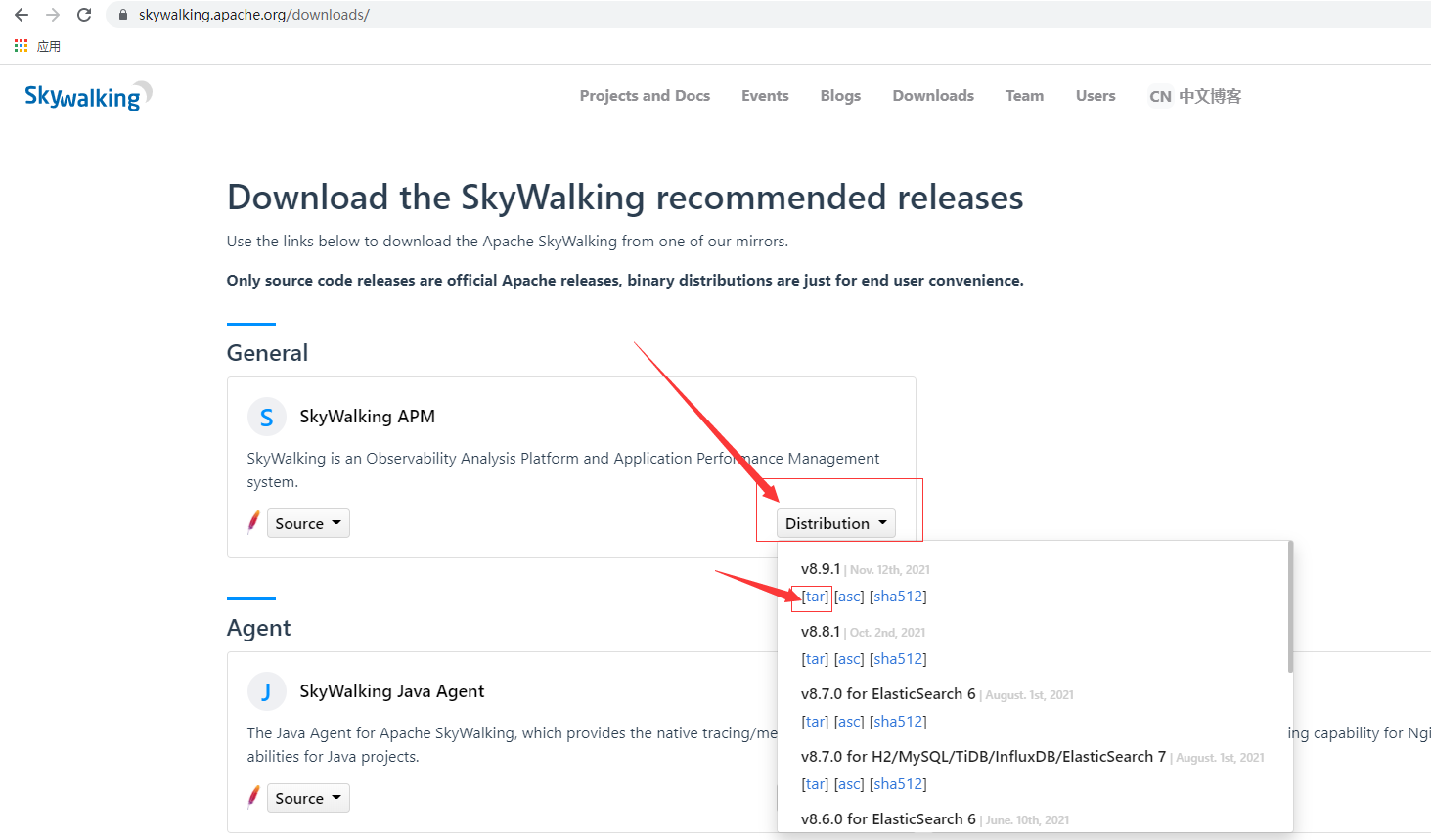This screenshot has height=840, width=1431.
Task: Click the SkyWalking logo
Action: (x=88, y=96)
